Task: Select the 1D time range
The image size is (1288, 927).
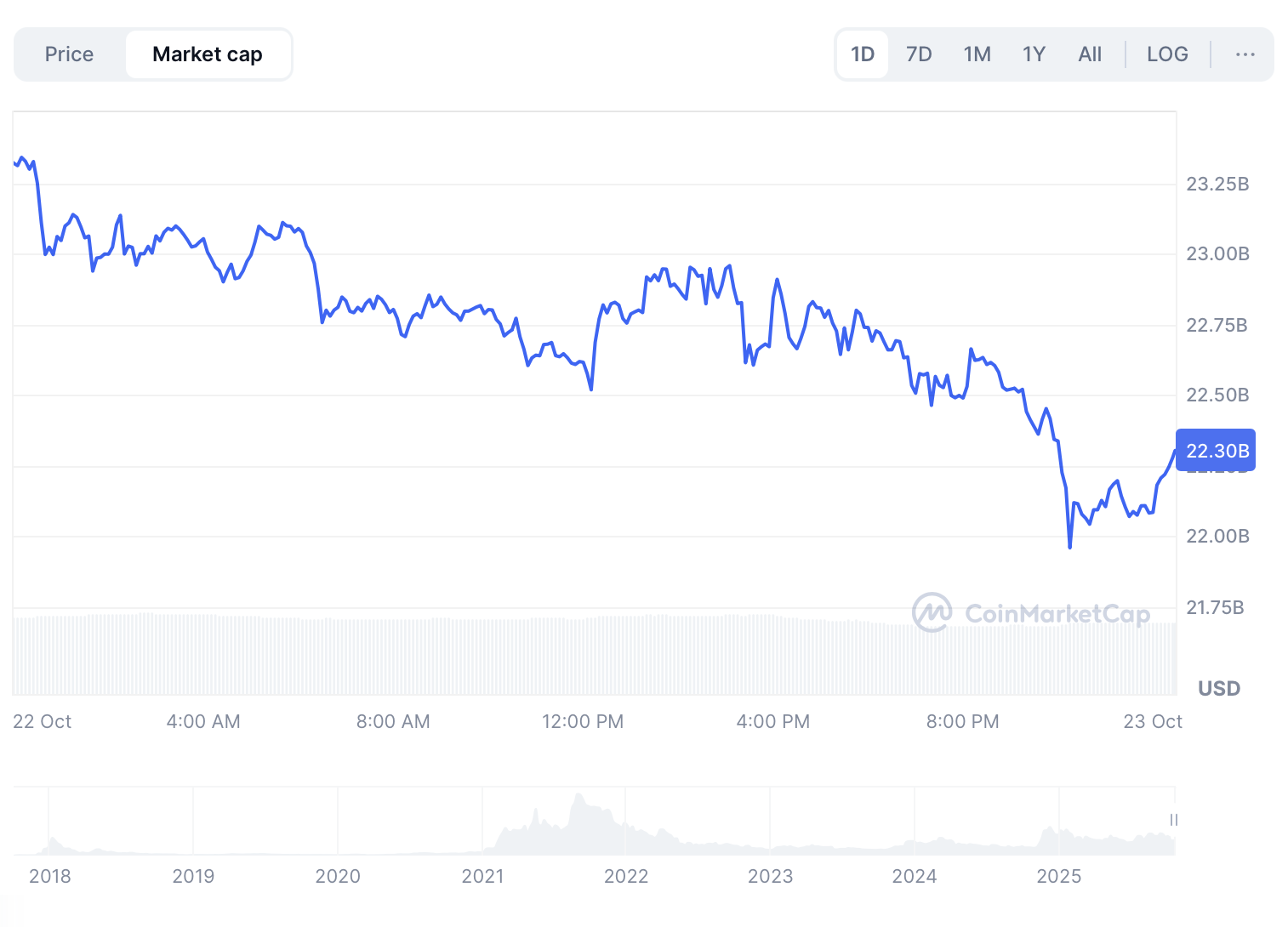Action: (863, 54)
